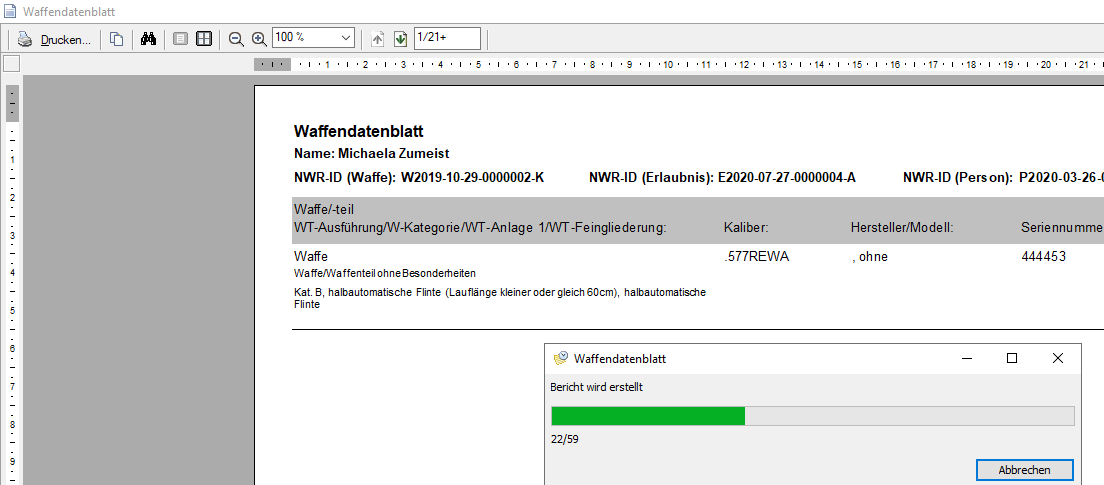Click the Waffendatenblatt dialog title icon
This screenshot has width=1104, height=485.
(x=560, y=358)
